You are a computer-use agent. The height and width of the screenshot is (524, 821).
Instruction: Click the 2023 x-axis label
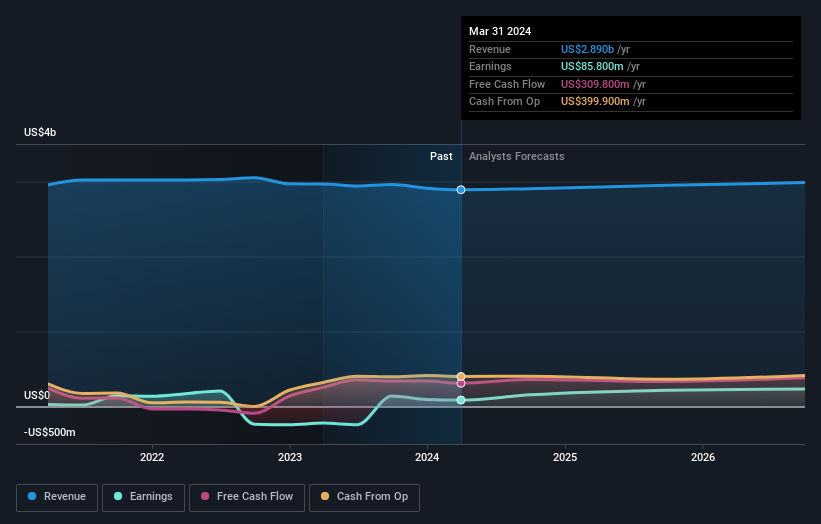(x=290, y=458)
